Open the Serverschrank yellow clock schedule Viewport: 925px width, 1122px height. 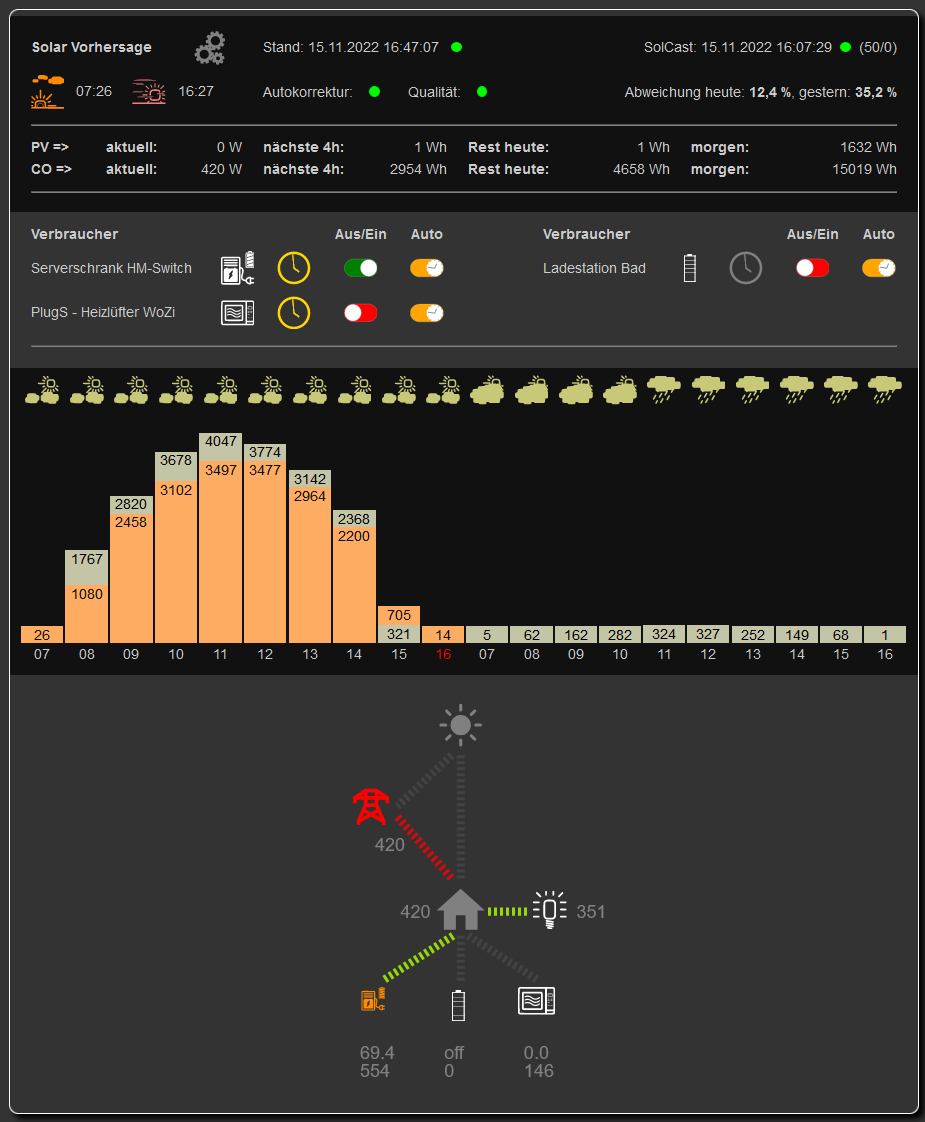pos(294,268)
